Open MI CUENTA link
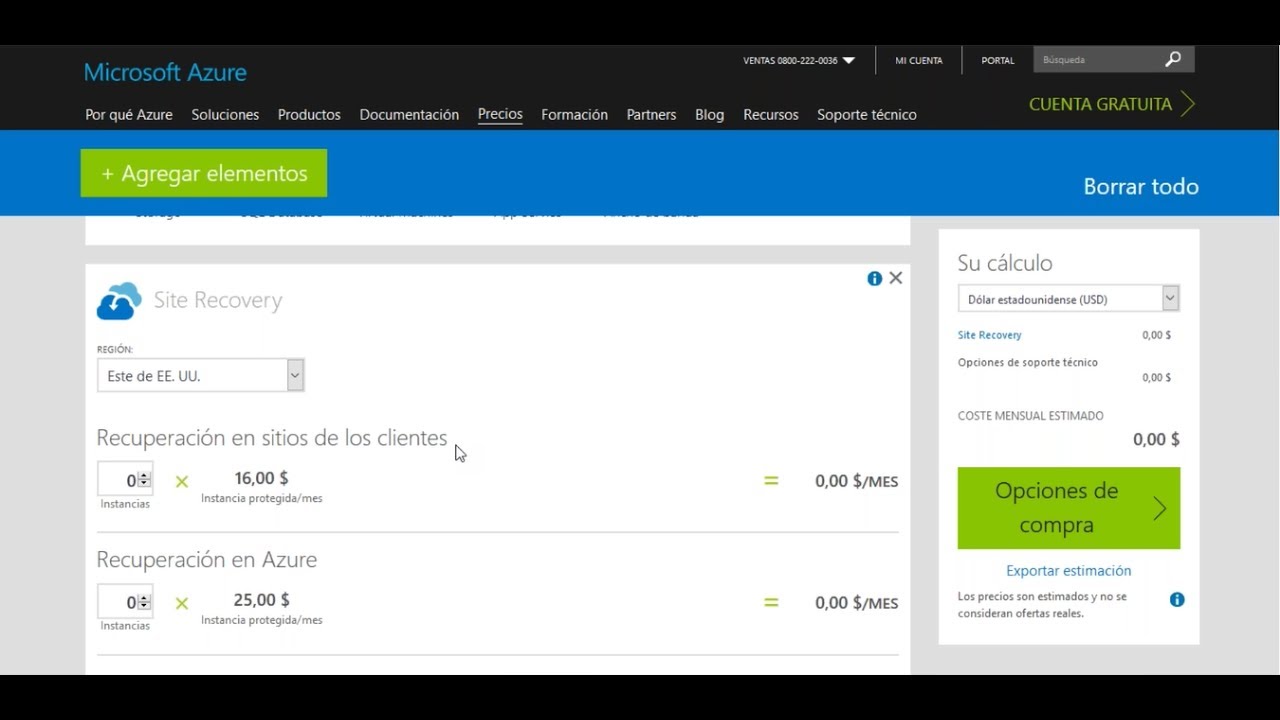 (x=918, y=61)
